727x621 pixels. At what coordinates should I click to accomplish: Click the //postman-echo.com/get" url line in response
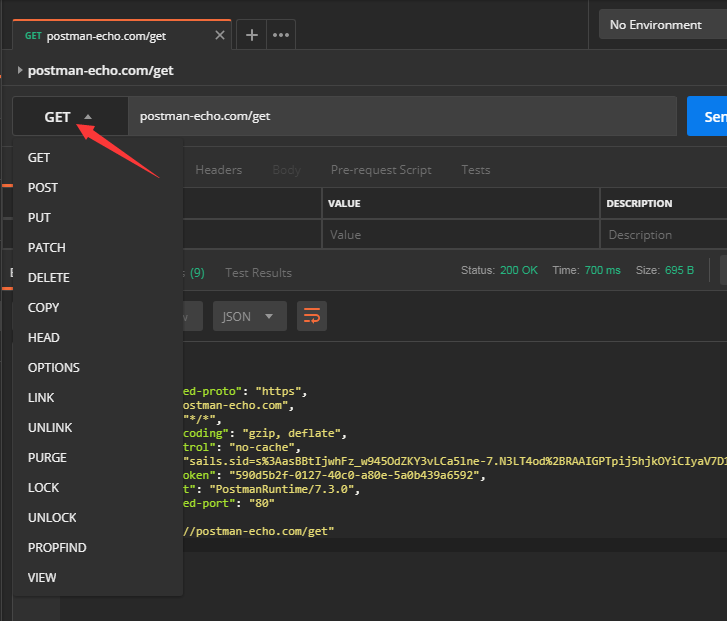click(x=258, y=531)
